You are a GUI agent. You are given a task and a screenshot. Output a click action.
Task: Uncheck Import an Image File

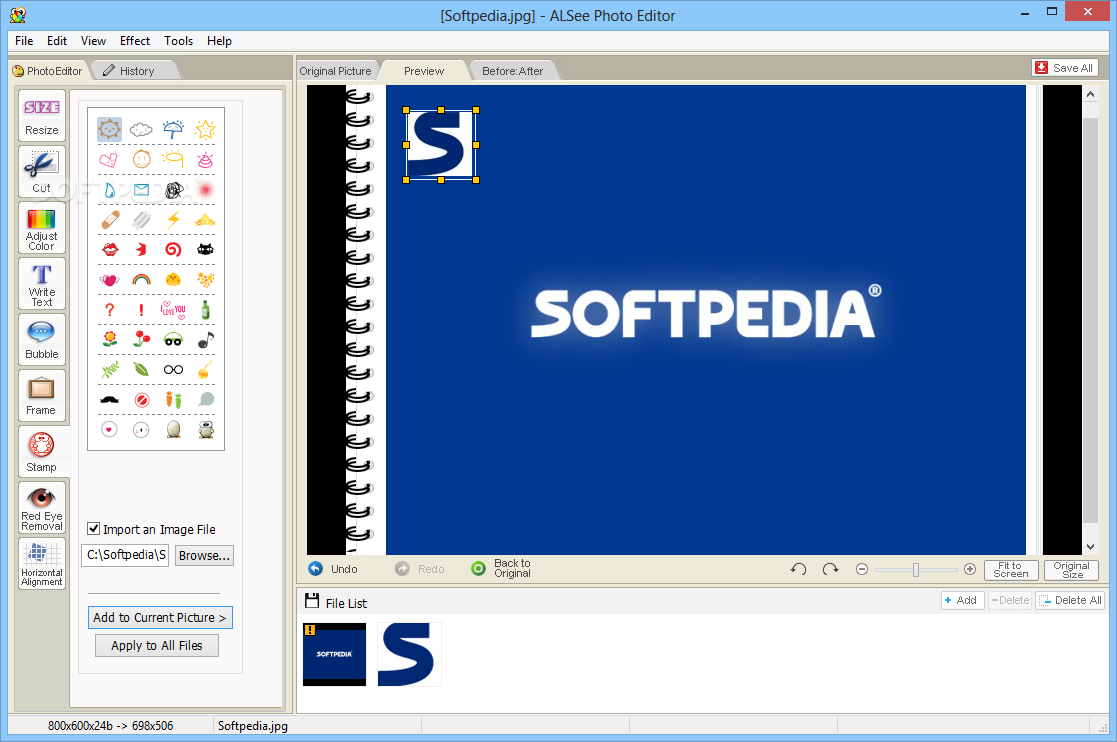pyautogui.click(x=93, y=528)
